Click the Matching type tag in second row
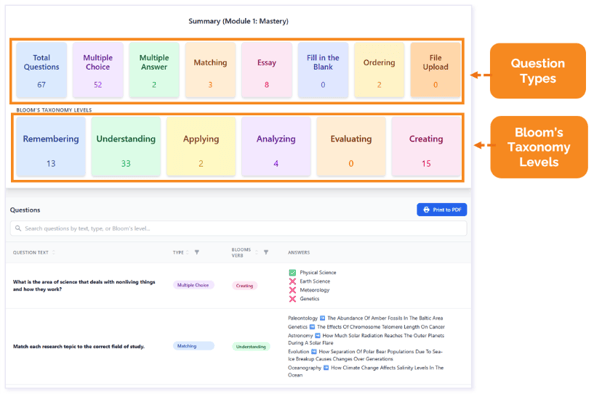The height and width of the screenshot is (396, 594). [194, 346]
